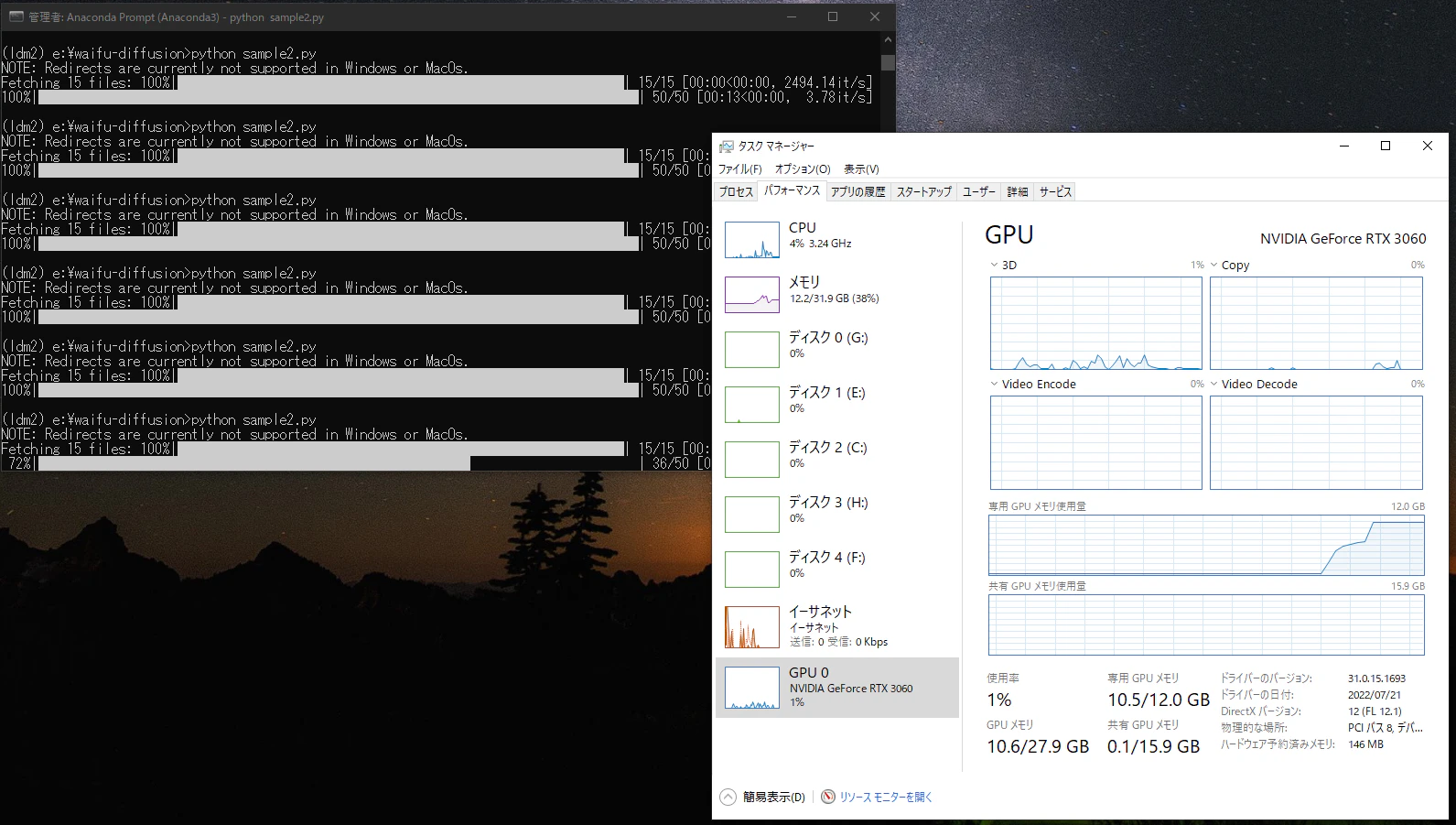
Task: Click the 10.5/12.0 GB dedicated memory value
Action: 1159,700
